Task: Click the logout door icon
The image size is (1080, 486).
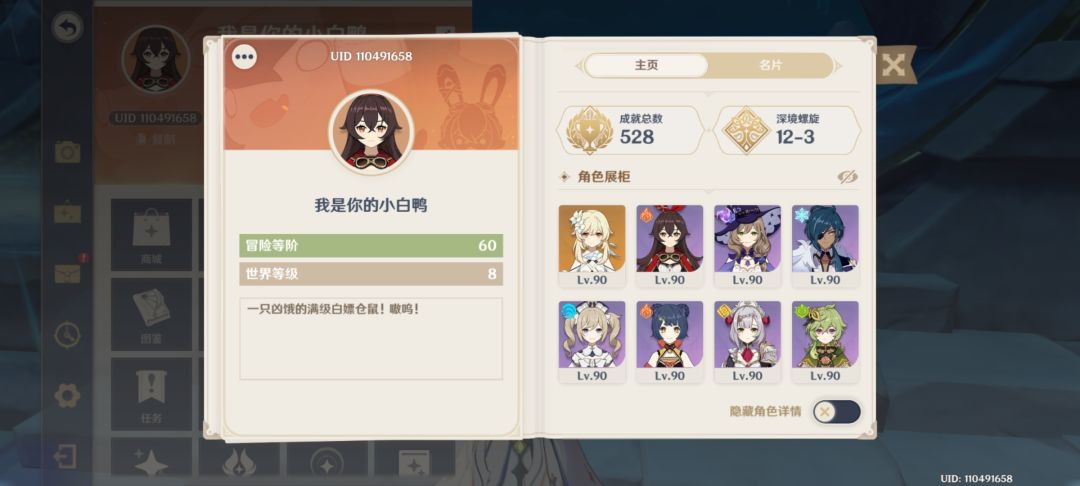Action: click(65, 456)
